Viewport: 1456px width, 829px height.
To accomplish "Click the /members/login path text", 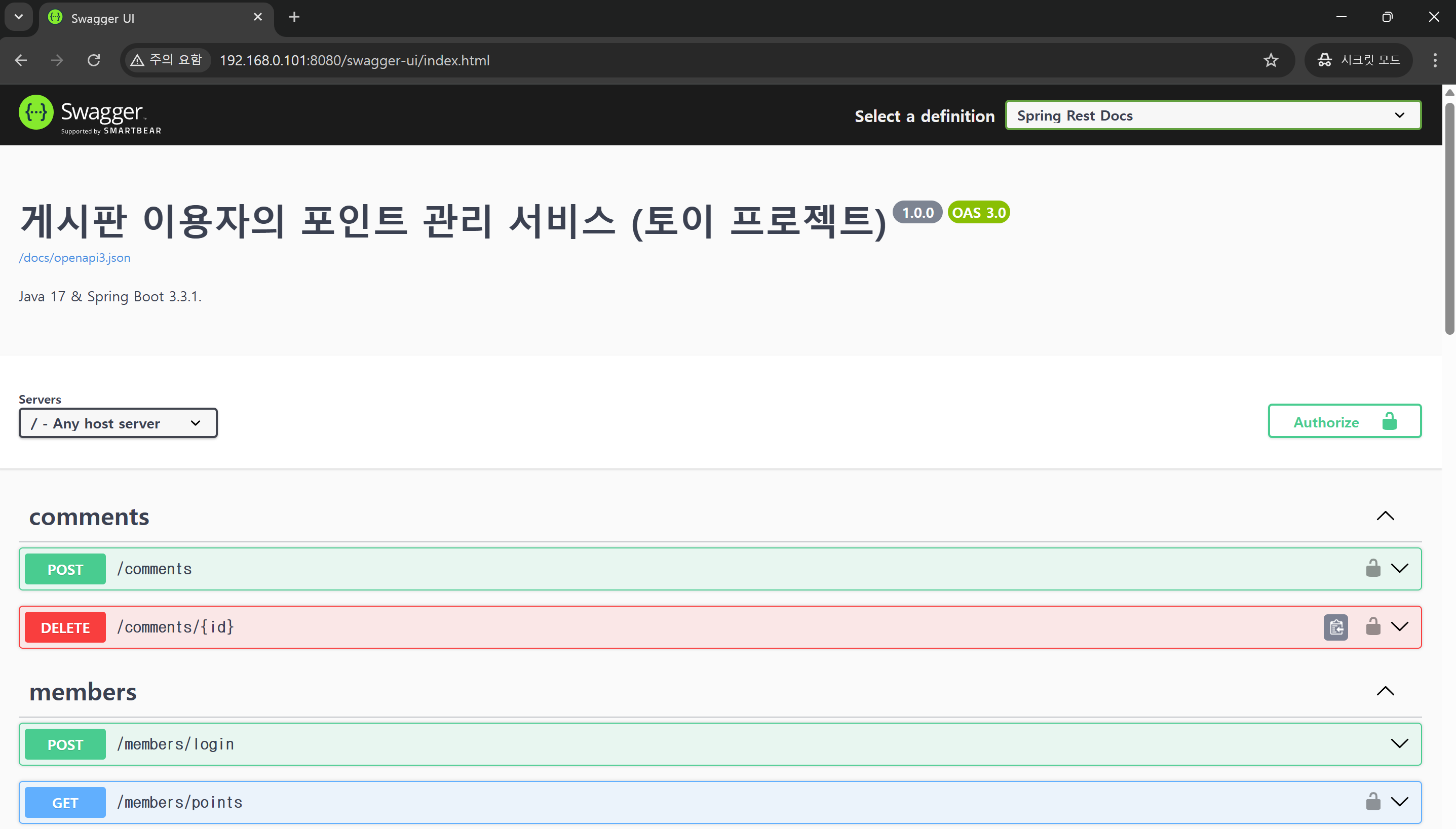I will (175, 744).
